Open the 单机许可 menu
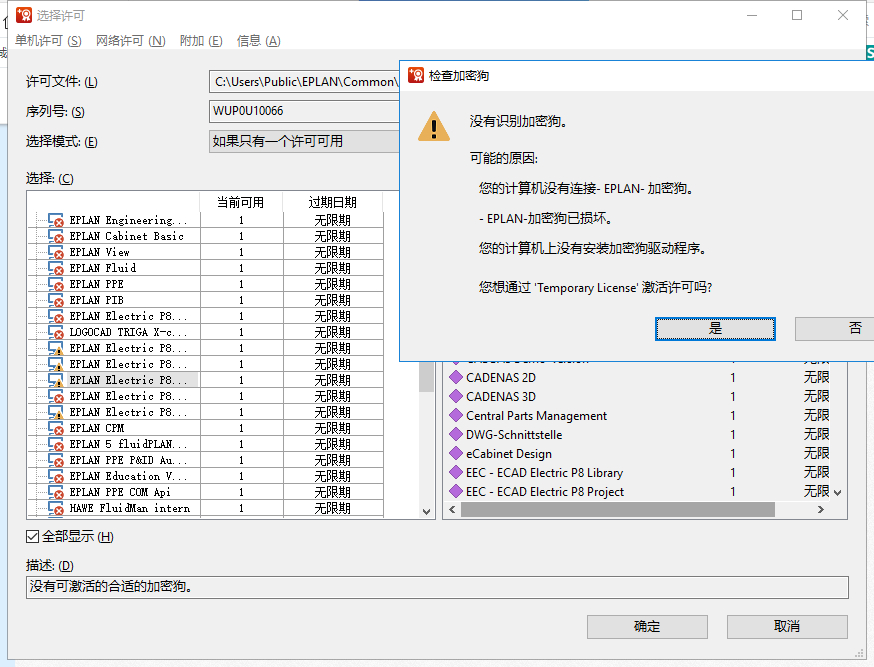This screenshot has height=667, width=874. click(48, 41)
